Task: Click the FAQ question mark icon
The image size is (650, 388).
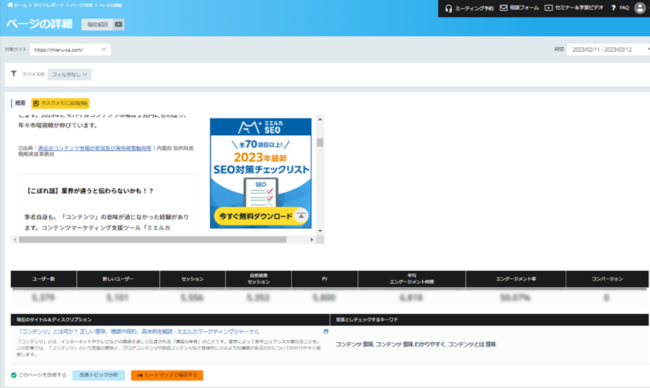Action: 613,8
